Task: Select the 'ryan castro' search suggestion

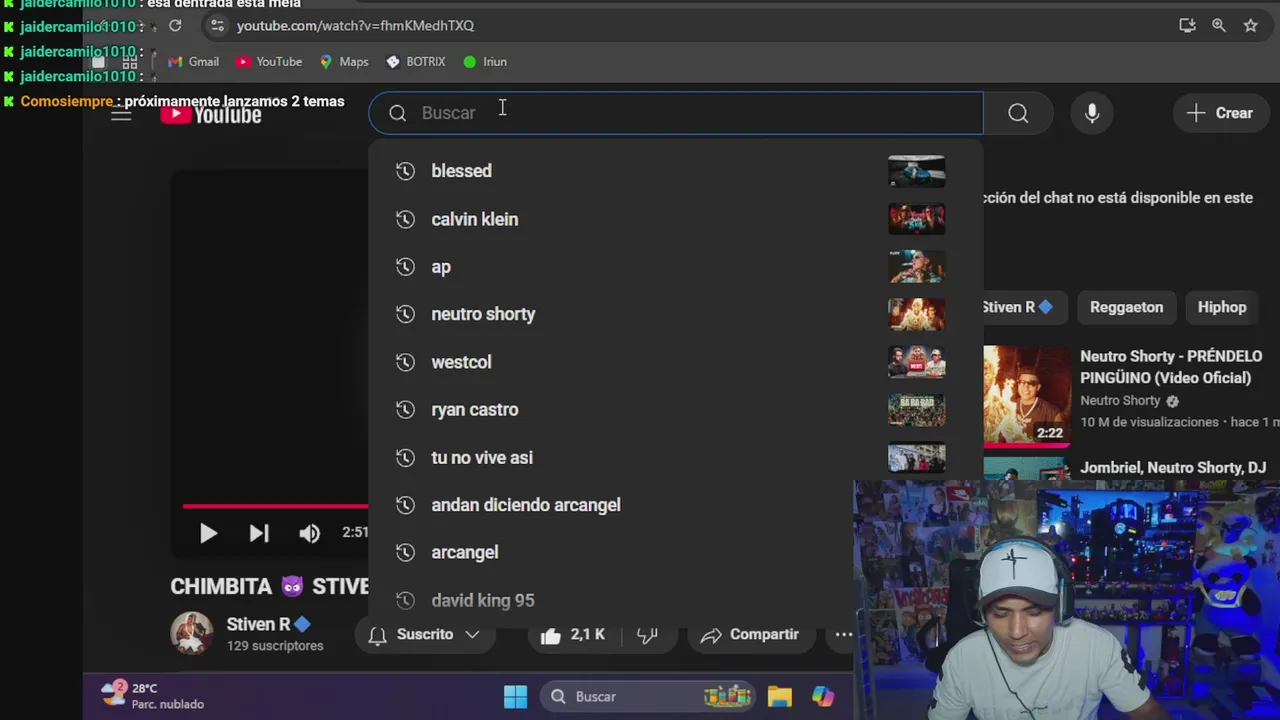Action: 676,410
